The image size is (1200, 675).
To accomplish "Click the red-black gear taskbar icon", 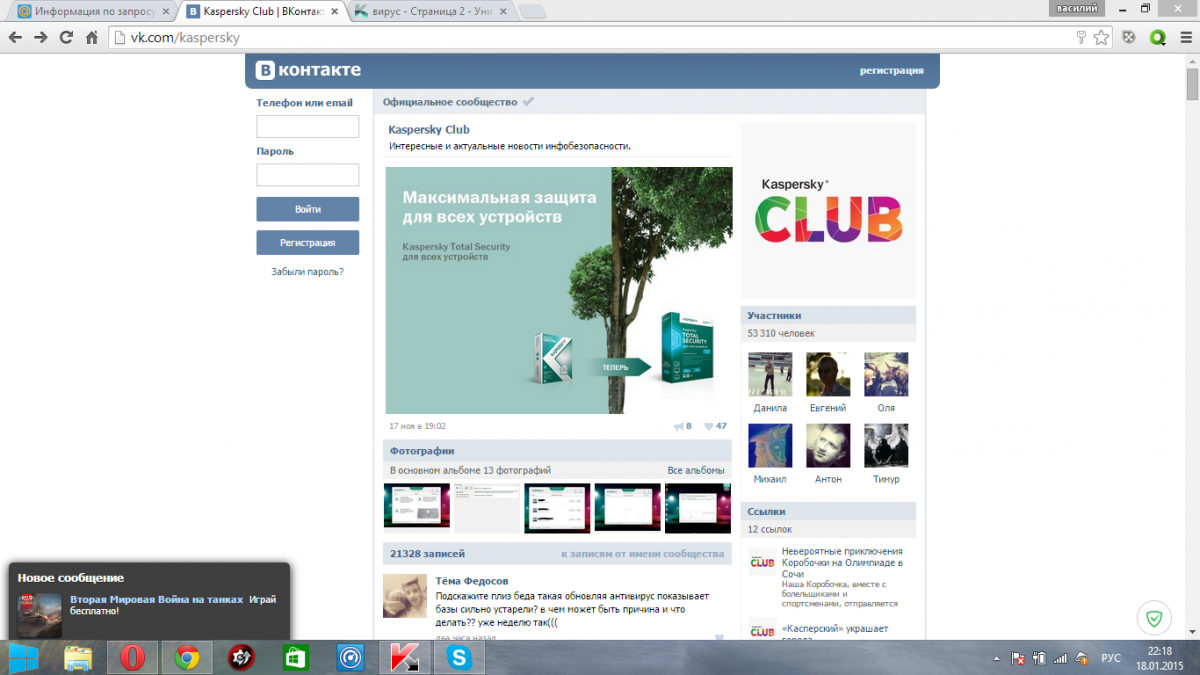I will tap(240, 658).
